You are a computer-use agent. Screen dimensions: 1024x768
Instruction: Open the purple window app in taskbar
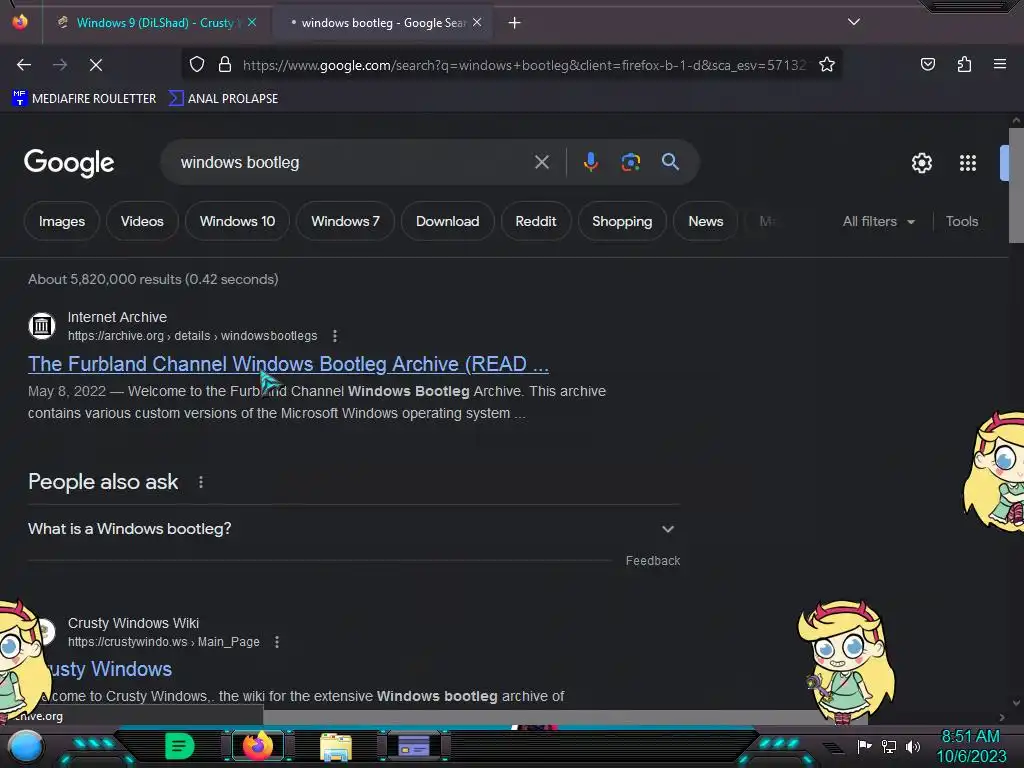tap(413, 746)
